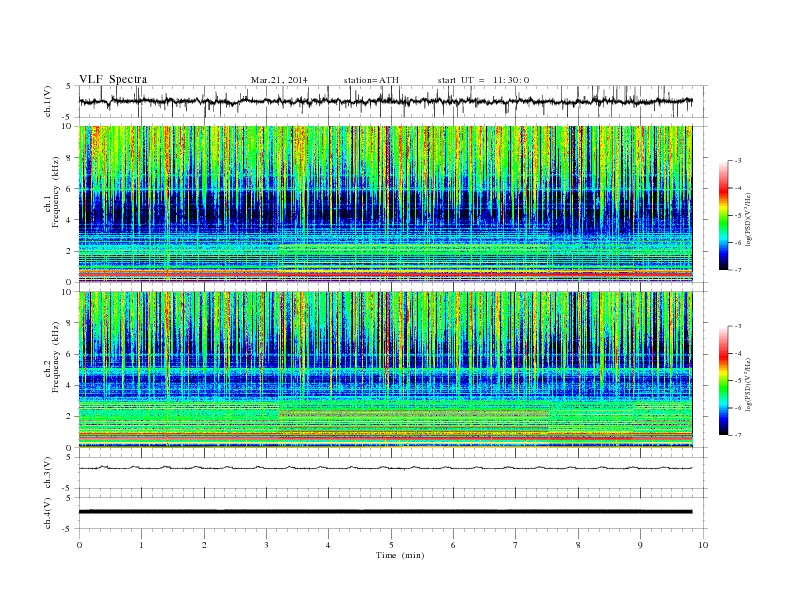Click the 'ch.3(V)' axis label
792x612 pixels.
[48, 473]
